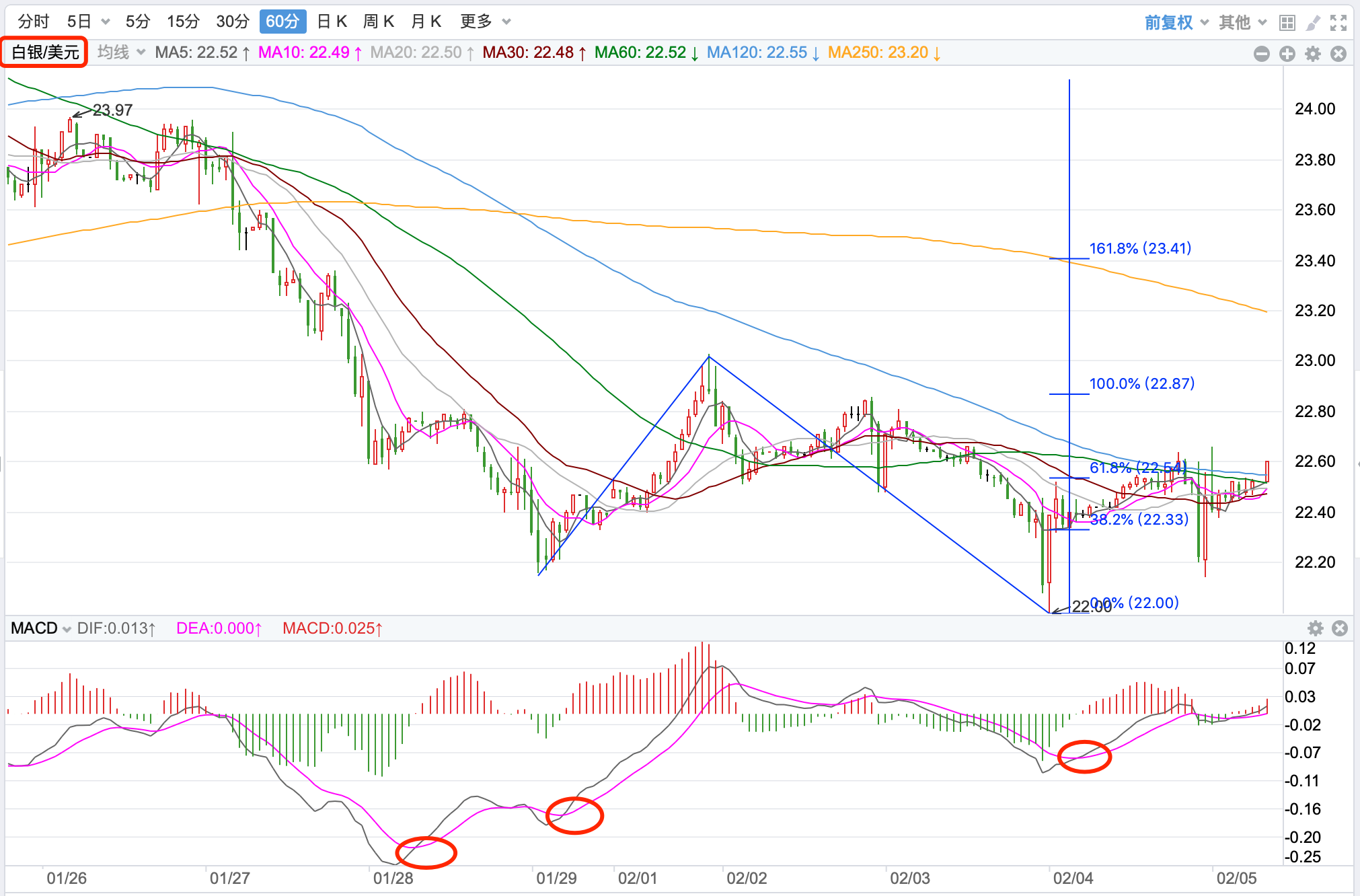Click the 白银/美元 instrument label
Screen dimensions: 1360x896
(x=45, y=52)
